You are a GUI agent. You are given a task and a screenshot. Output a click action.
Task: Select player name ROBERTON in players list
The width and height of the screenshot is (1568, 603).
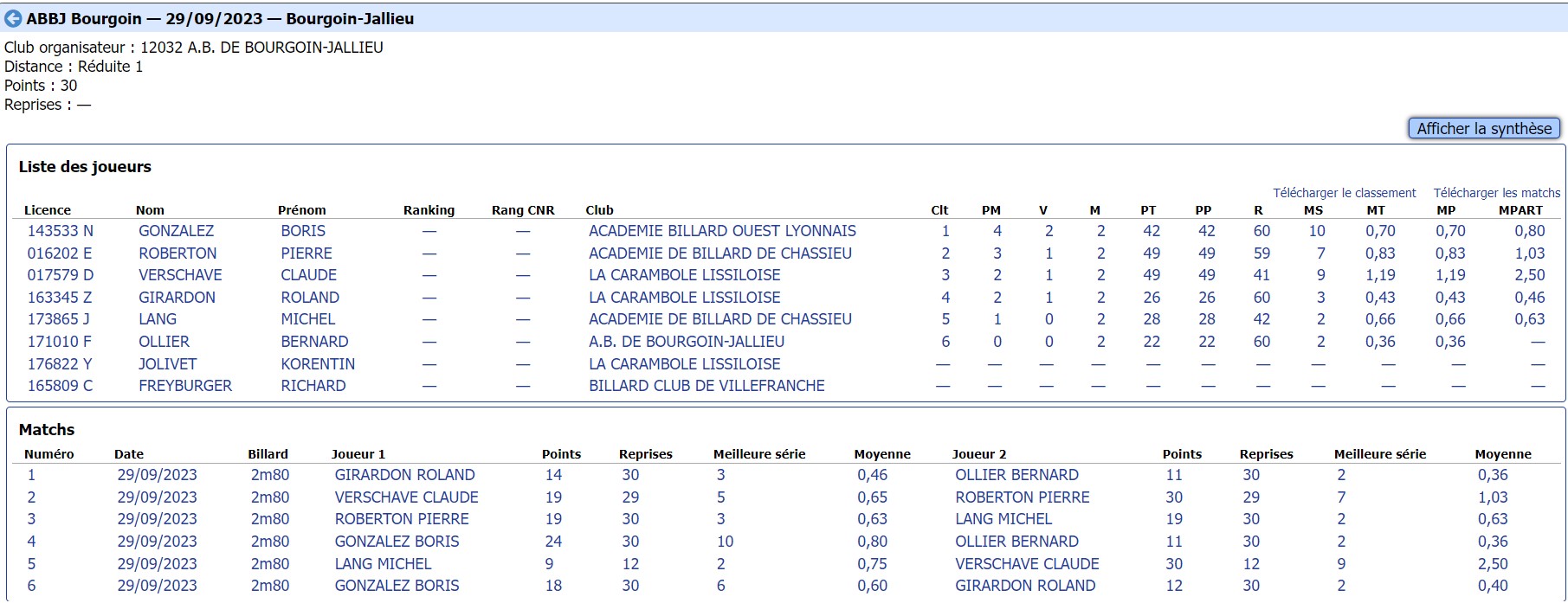[x=177, y=253]
